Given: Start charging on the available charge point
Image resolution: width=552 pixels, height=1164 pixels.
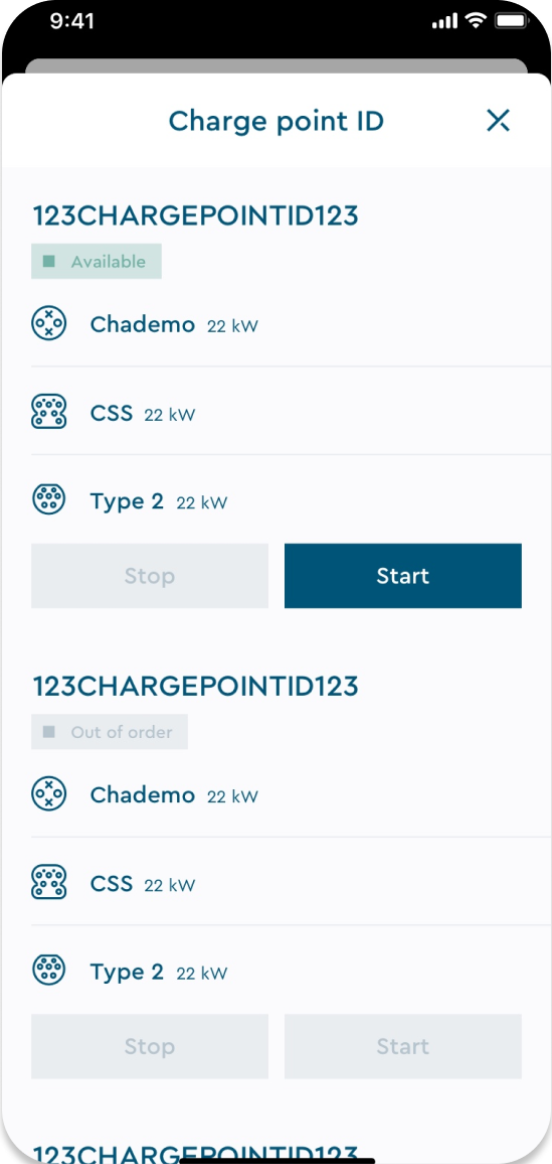Looking at the screenshot, I should [x=403, y=576].
